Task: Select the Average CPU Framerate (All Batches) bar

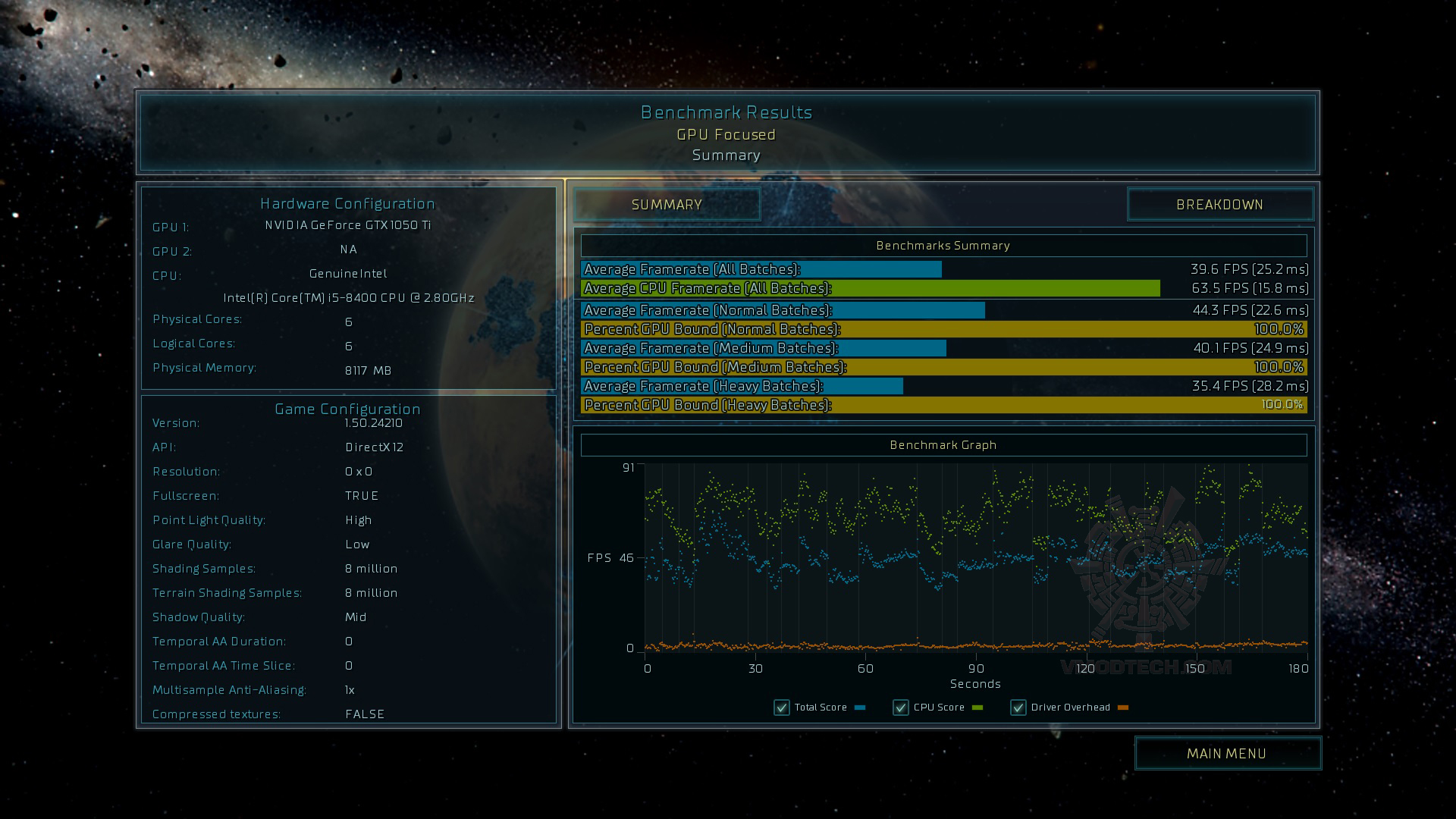Action: tap(870, 288)
